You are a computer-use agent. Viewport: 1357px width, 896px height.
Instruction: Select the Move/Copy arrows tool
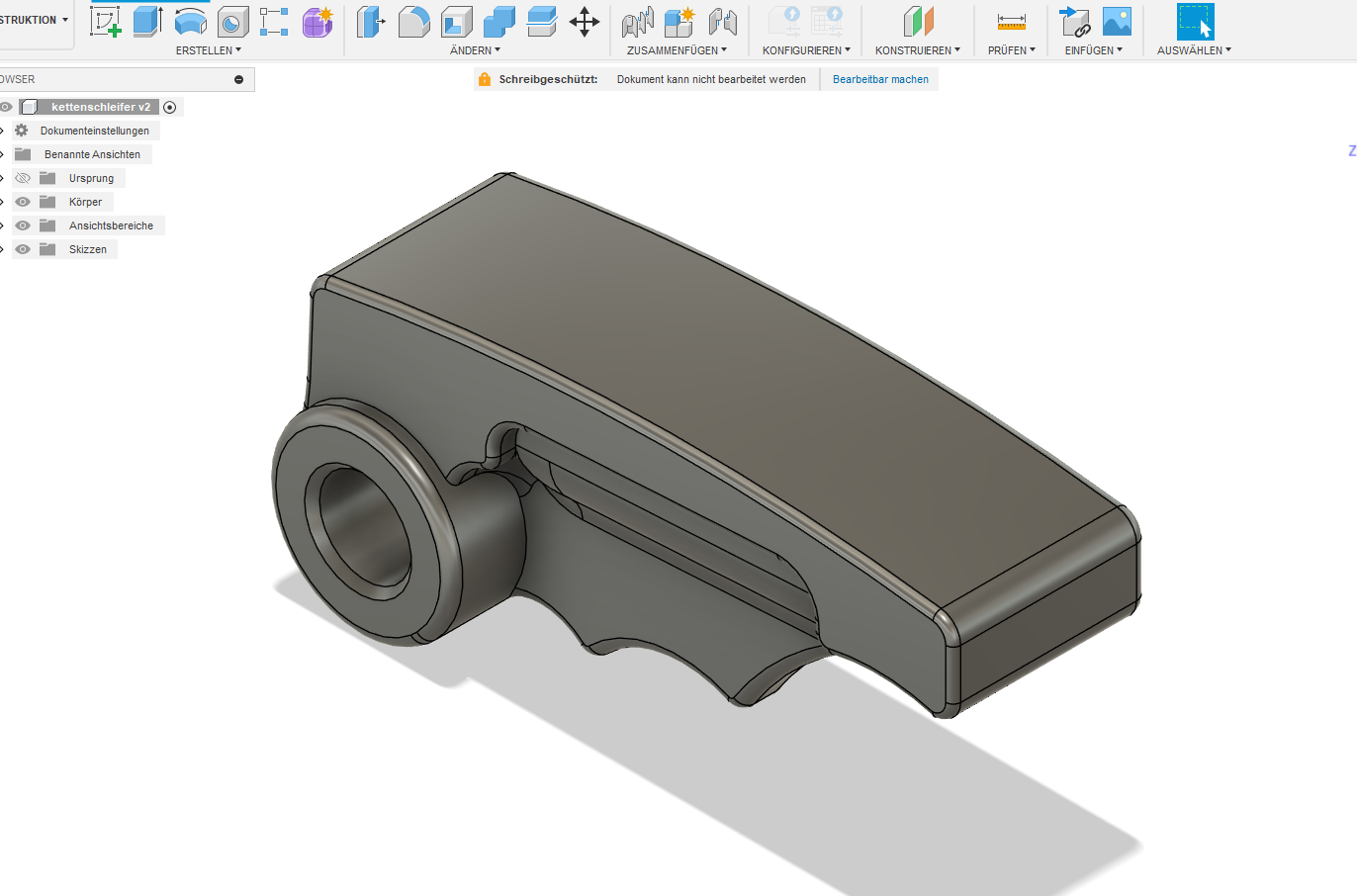[585, 21]
